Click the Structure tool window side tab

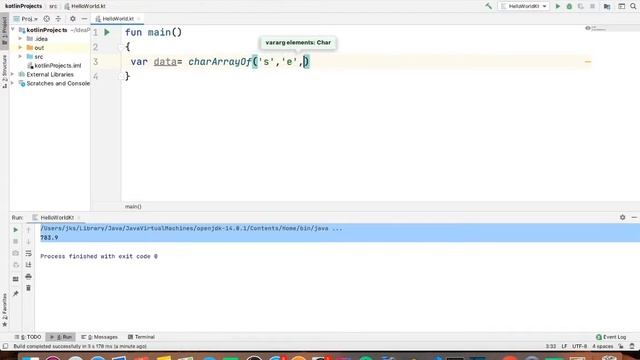(x=4, y=71)
